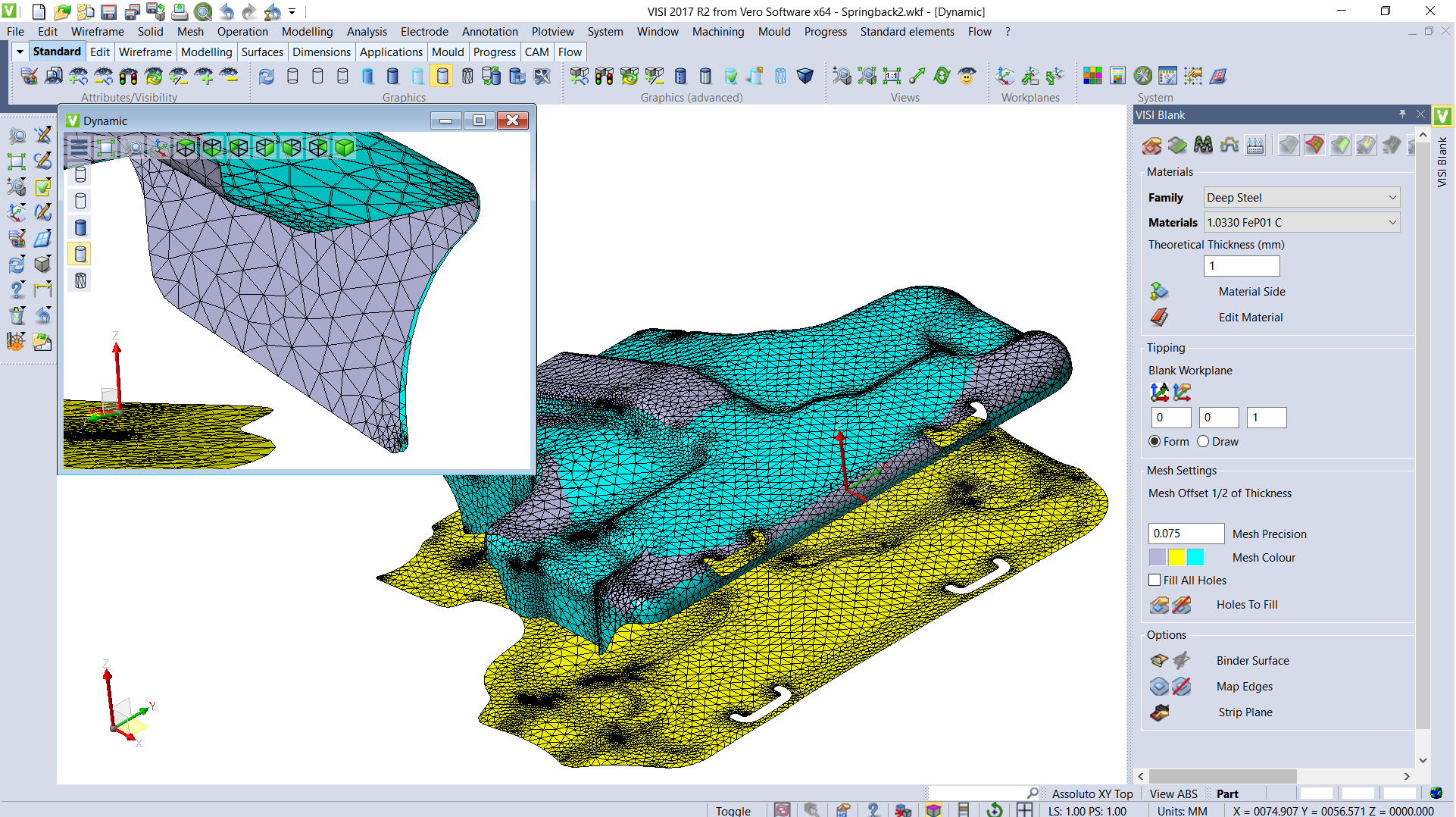Select the Draw radio button
This screenshot has width=1456, height=817.
pos(1203,442)
